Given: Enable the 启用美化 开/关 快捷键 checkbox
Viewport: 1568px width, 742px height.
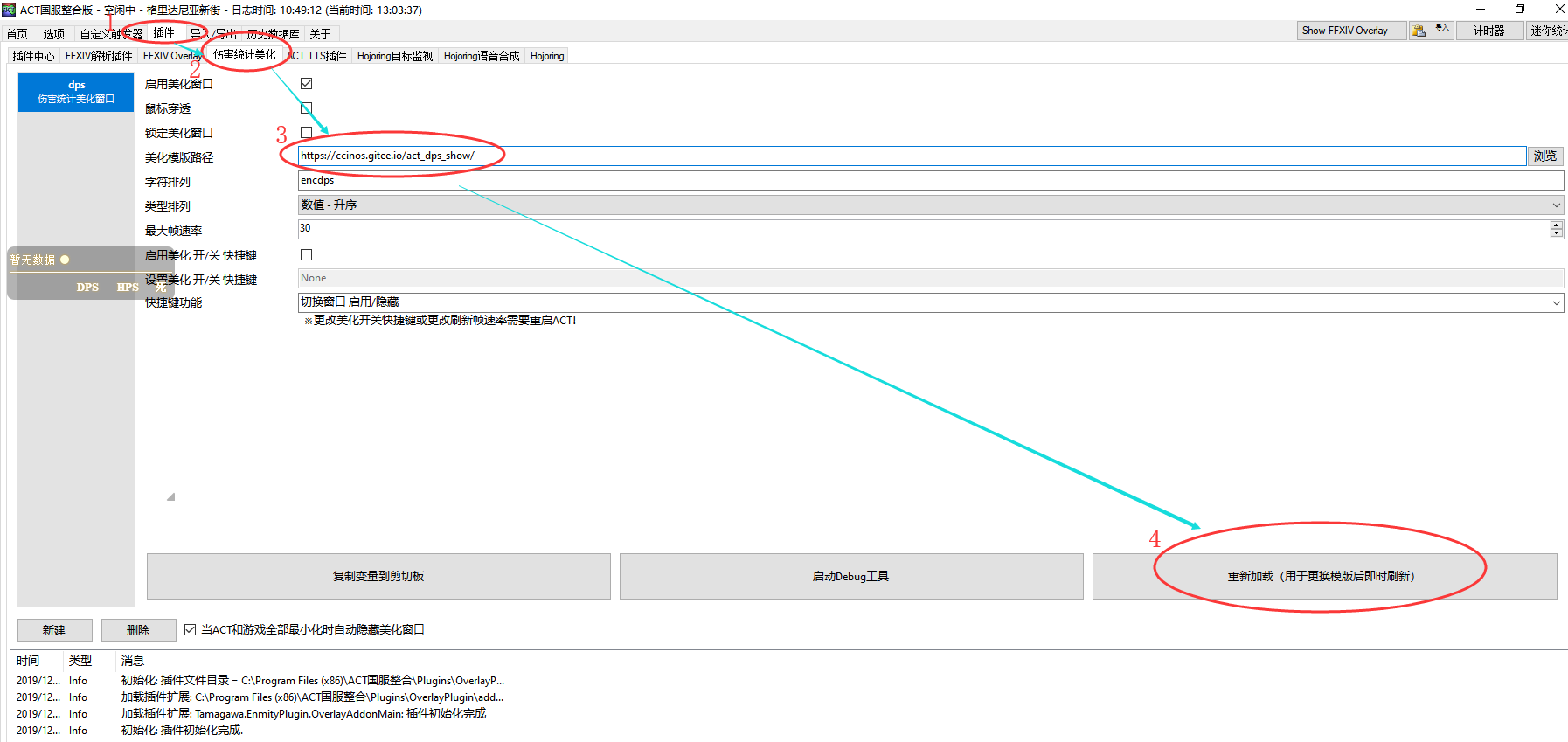Looking at the screenshot, I should point(306,255).
